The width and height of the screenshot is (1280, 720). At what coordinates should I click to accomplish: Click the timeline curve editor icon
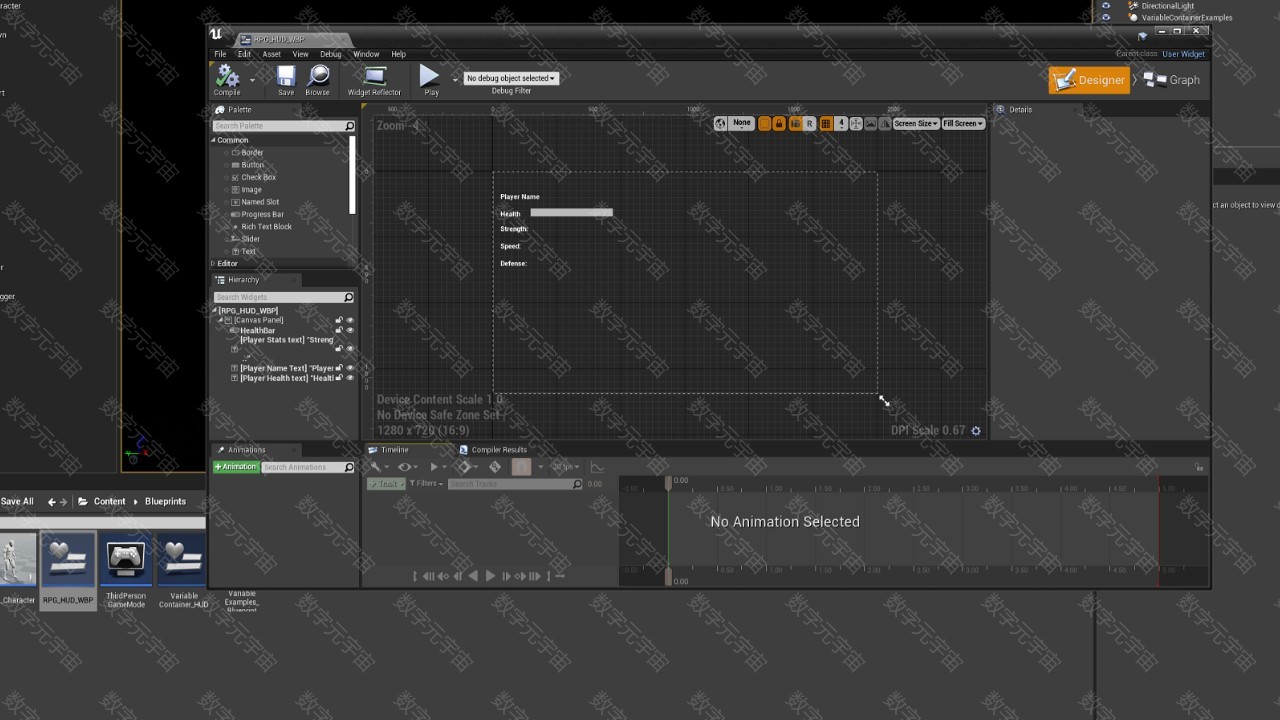click(597, 467)
